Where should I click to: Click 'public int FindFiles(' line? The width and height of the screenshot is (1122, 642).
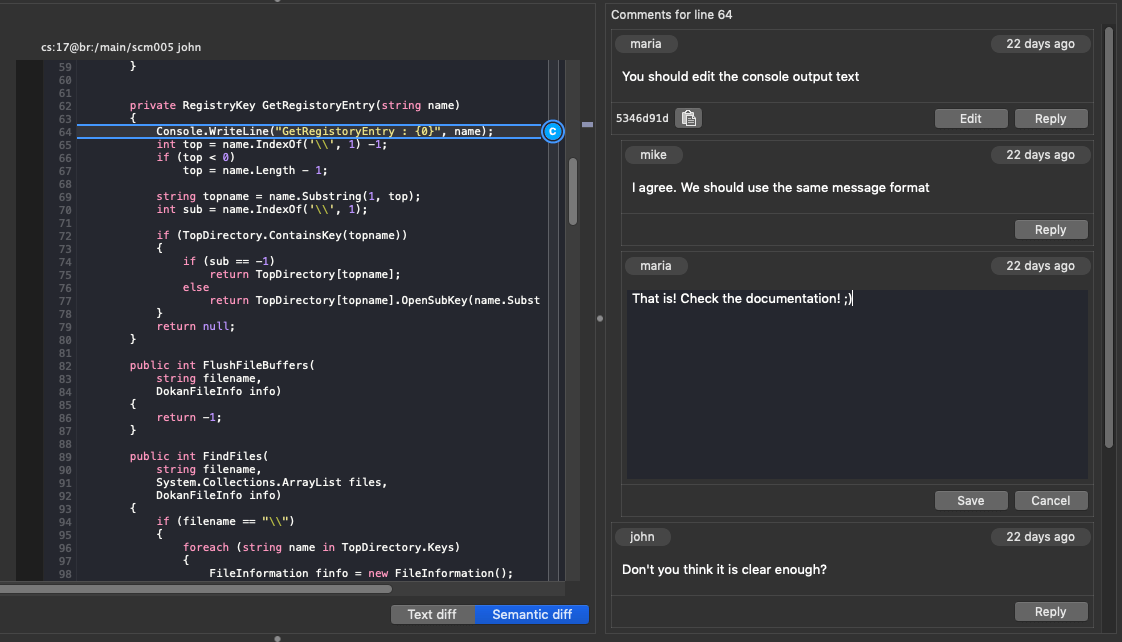tap(199, 456)
